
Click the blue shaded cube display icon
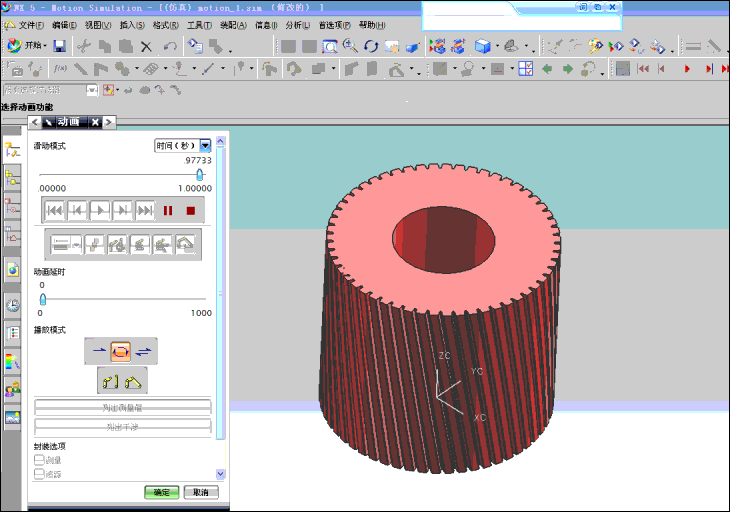tap(483, 46)
